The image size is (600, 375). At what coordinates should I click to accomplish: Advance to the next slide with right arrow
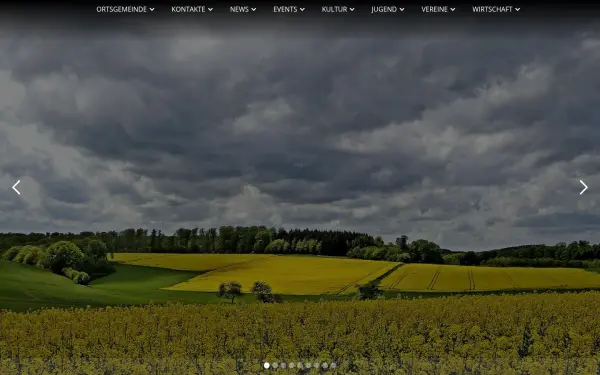(583, 187)
